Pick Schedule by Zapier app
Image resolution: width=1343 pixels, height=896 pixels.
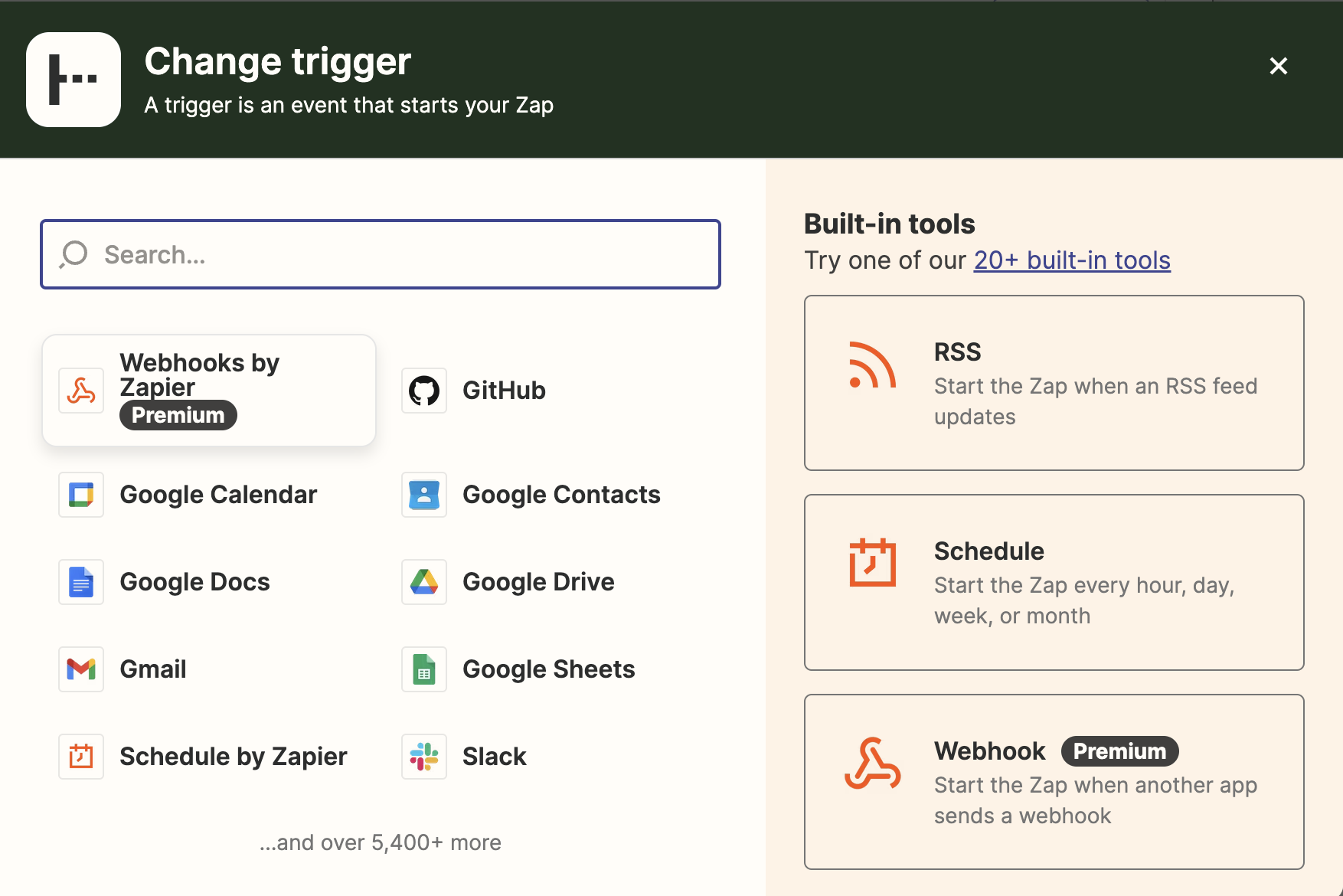point(209,757)
